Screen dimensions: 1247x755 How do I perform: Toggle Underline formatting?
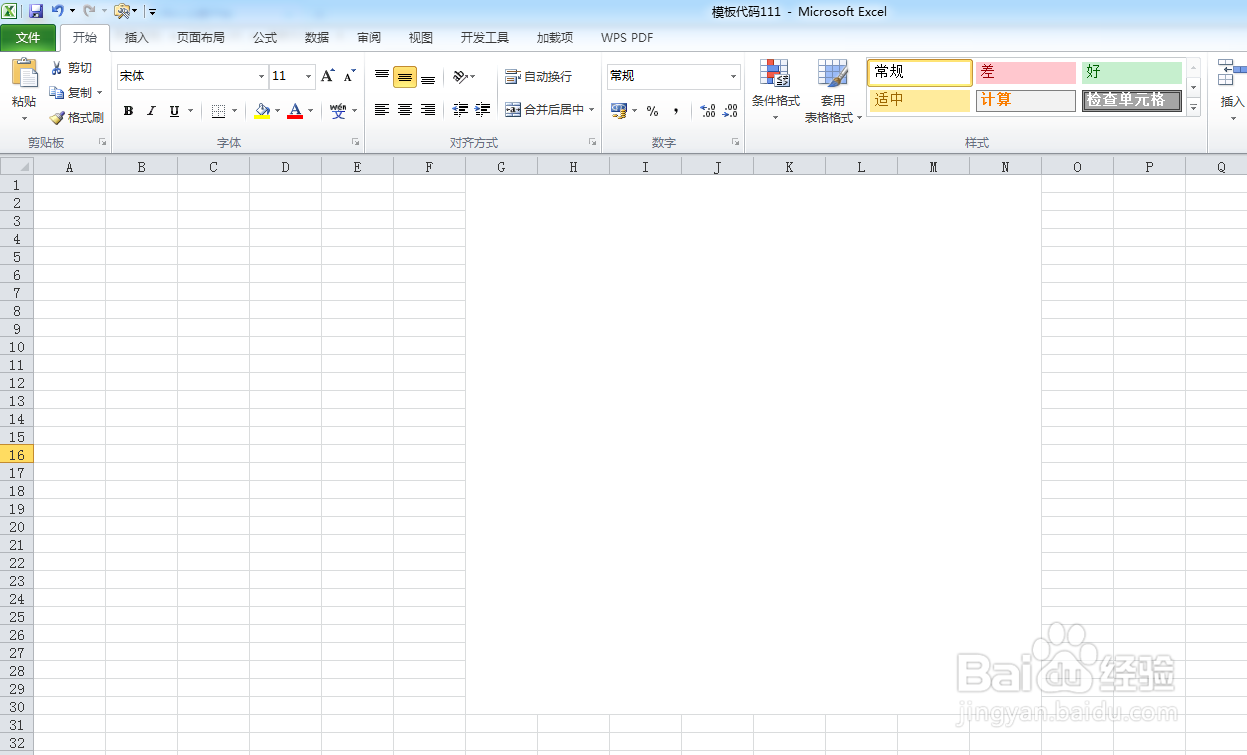click(x=174, y=111)
